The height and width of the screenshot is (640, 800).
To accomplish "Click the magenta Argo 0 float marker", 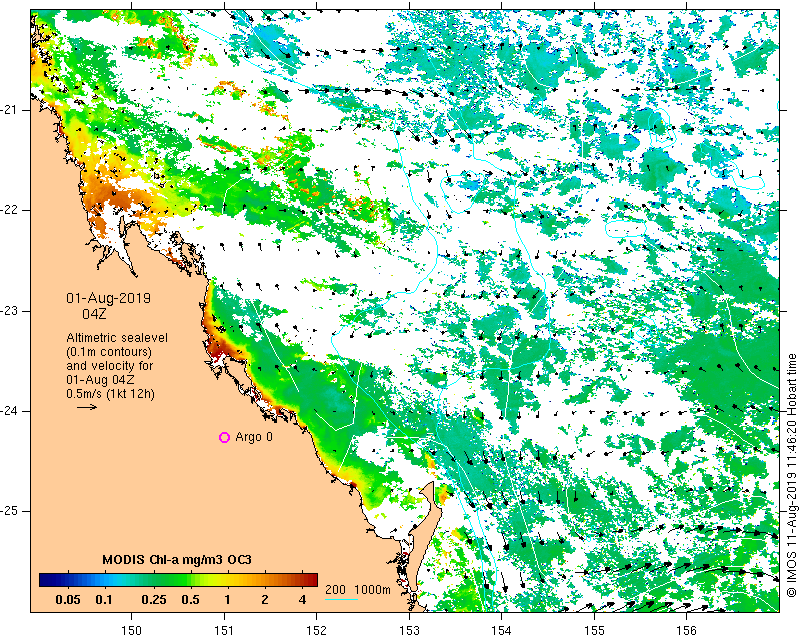I will pos(224,437).
